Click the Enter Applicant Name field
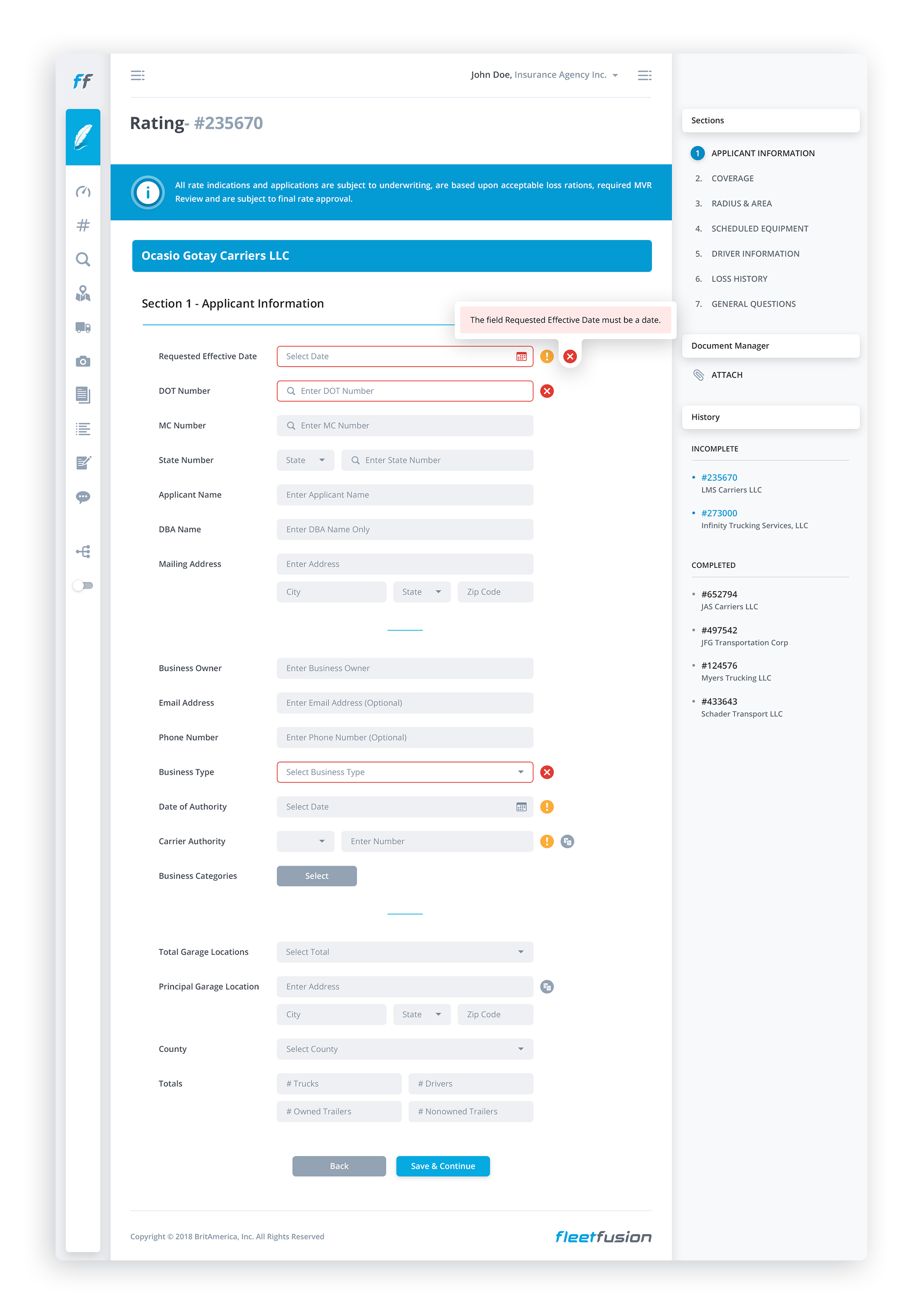 (405, 495)
